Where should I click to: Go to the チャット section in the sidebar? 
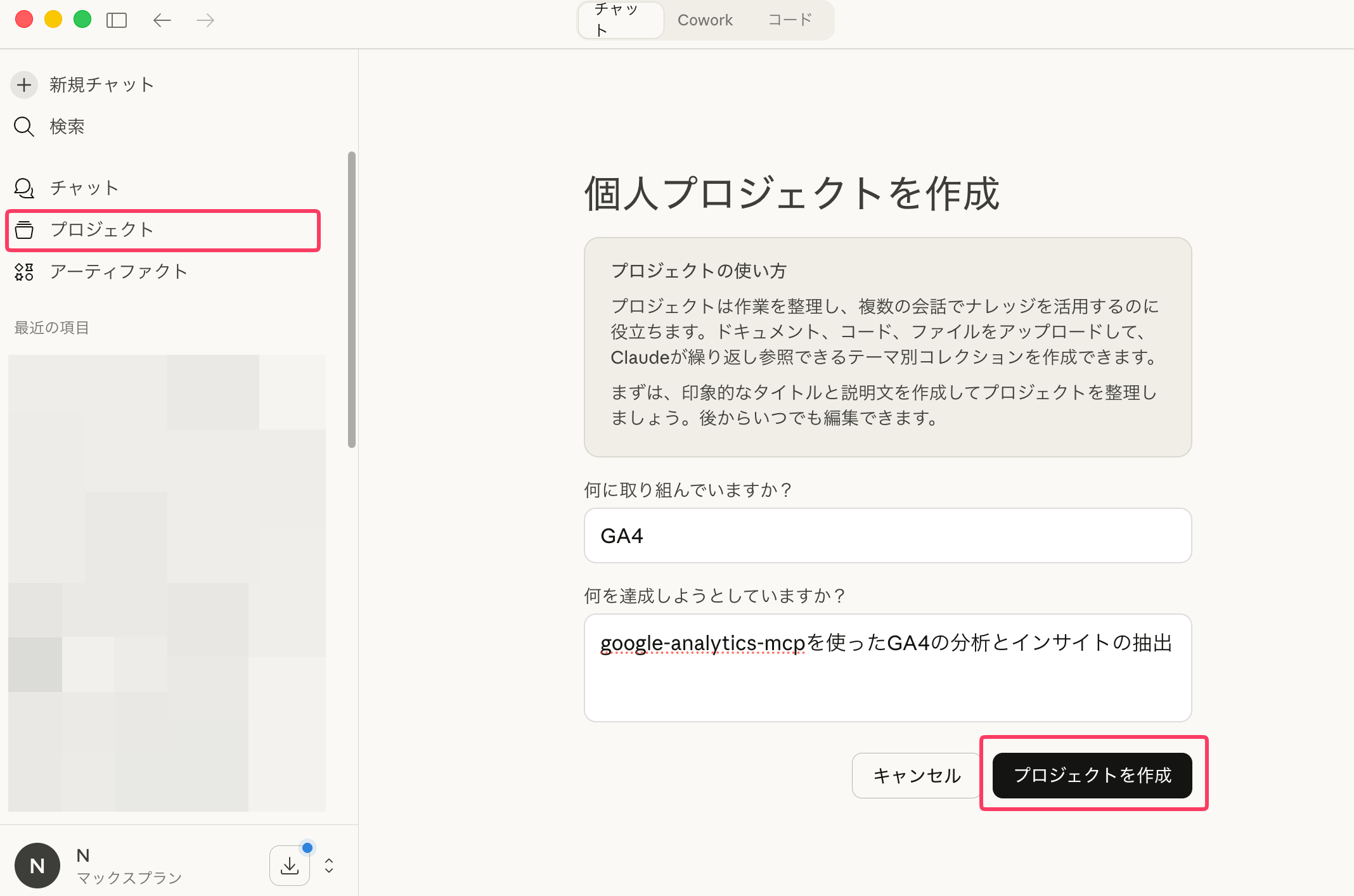(x=84, y=187)
